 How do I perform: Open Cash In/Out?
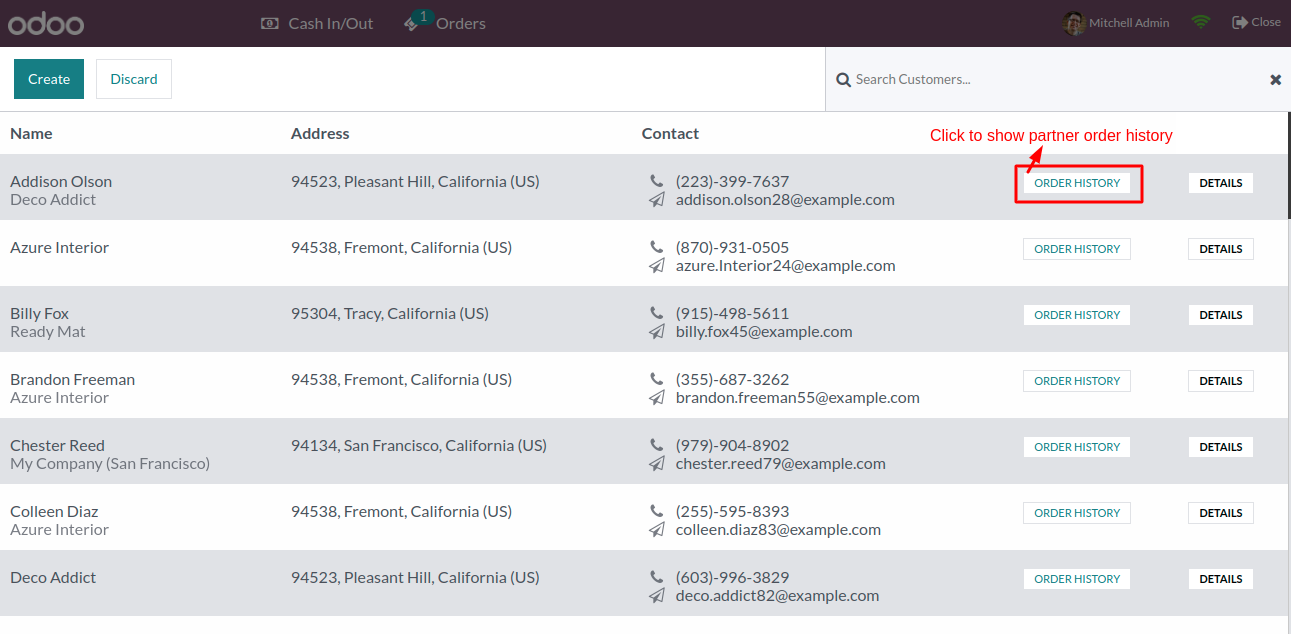(x=317, y=23)
